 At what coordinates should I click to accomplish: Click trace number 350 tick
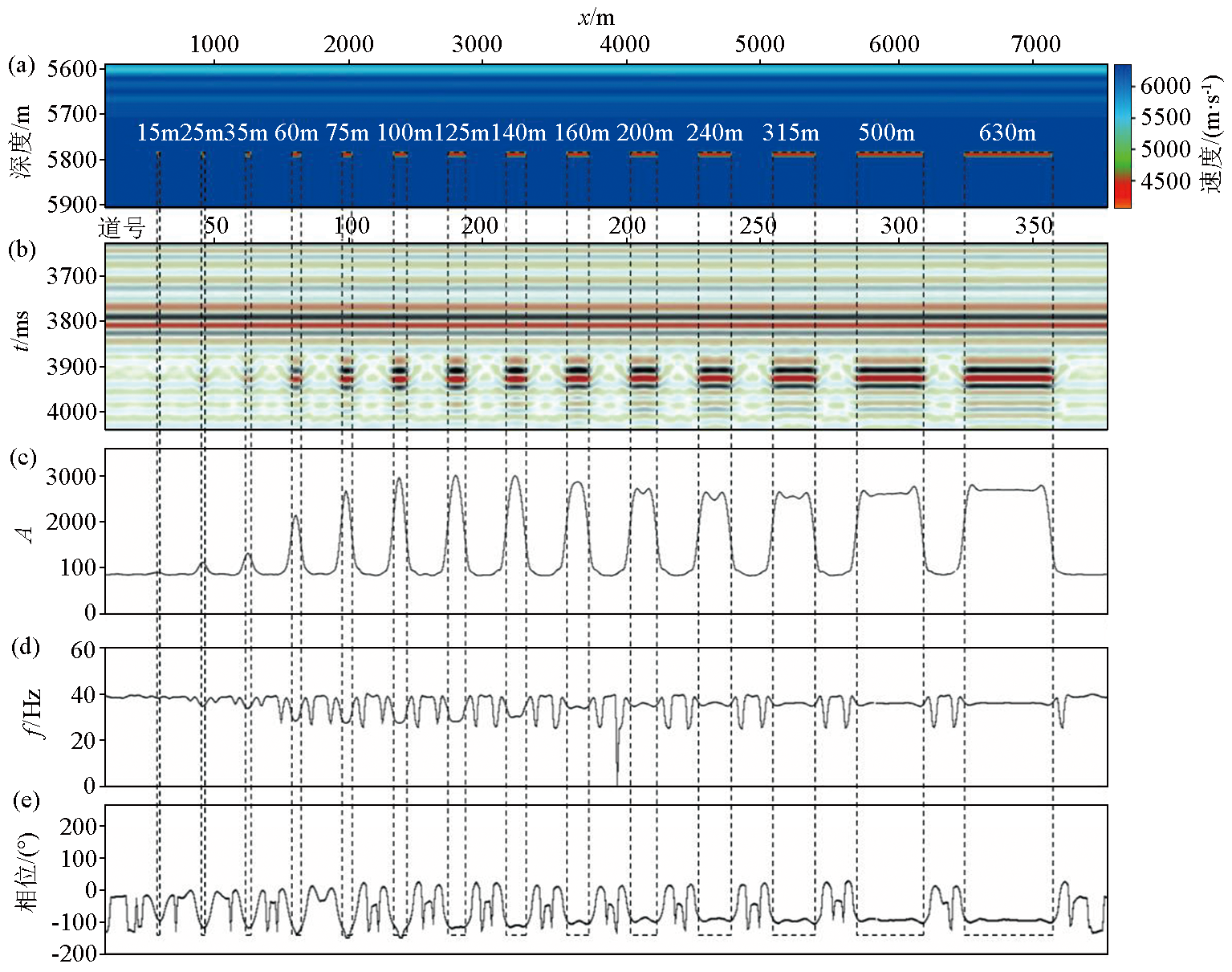coord(1034,226)
